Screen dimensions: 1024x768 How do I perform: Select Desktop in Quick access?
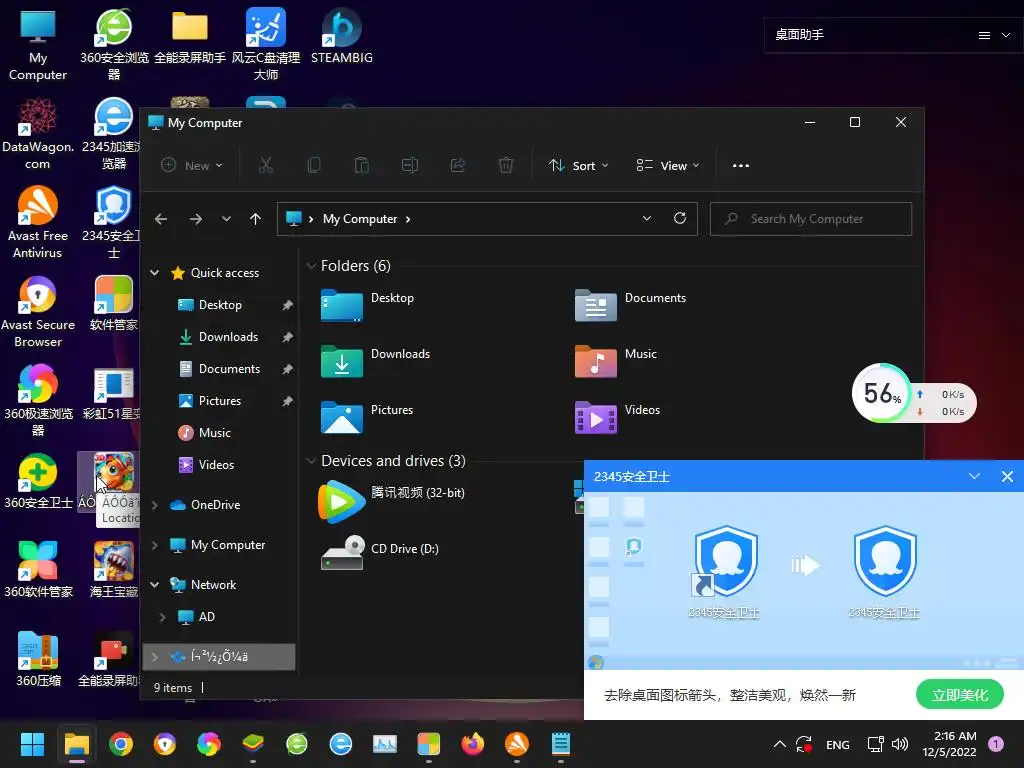(x=219, y=305)
